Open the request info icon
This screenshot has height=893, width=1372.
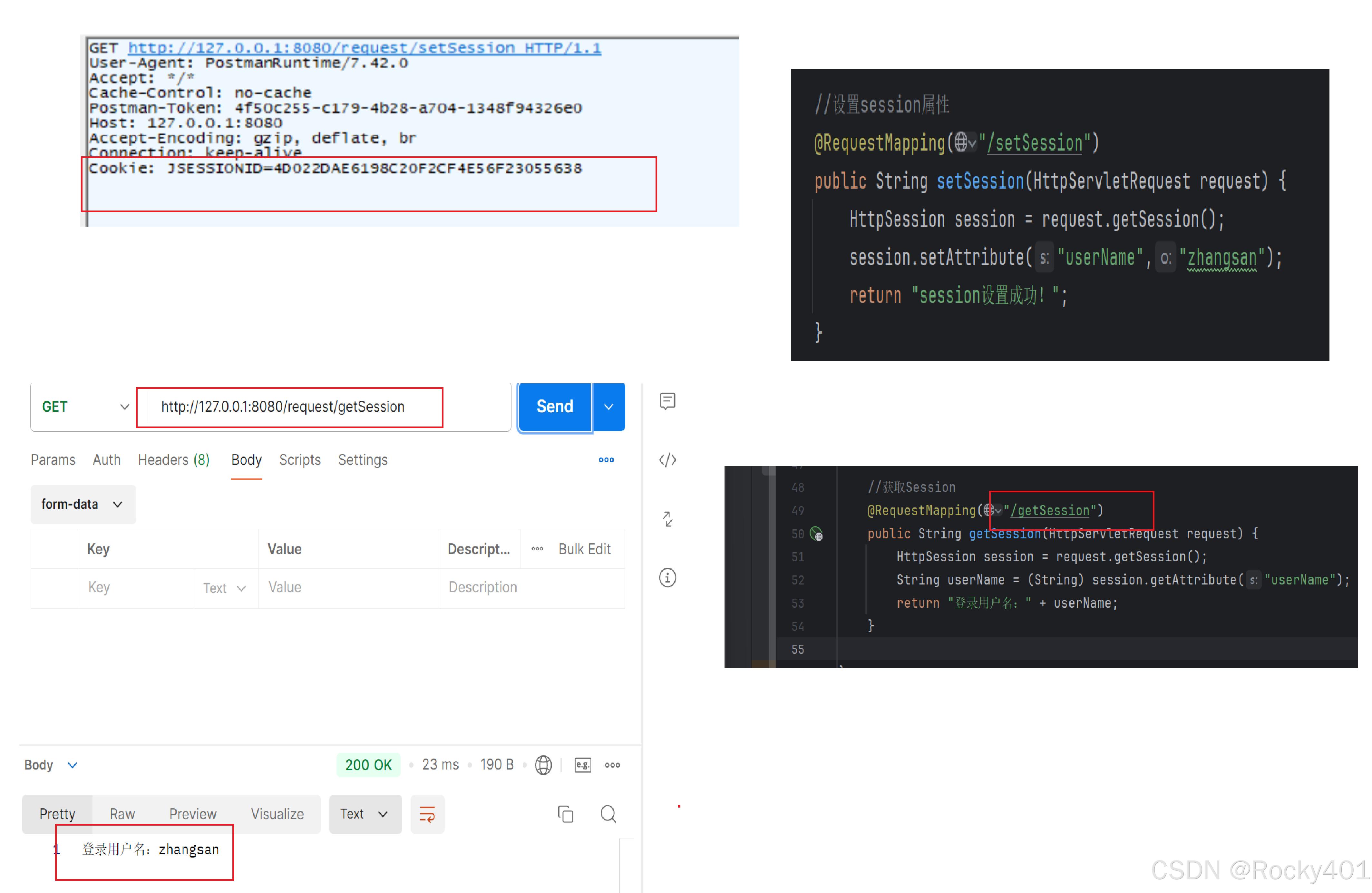(x=667, y=578)
